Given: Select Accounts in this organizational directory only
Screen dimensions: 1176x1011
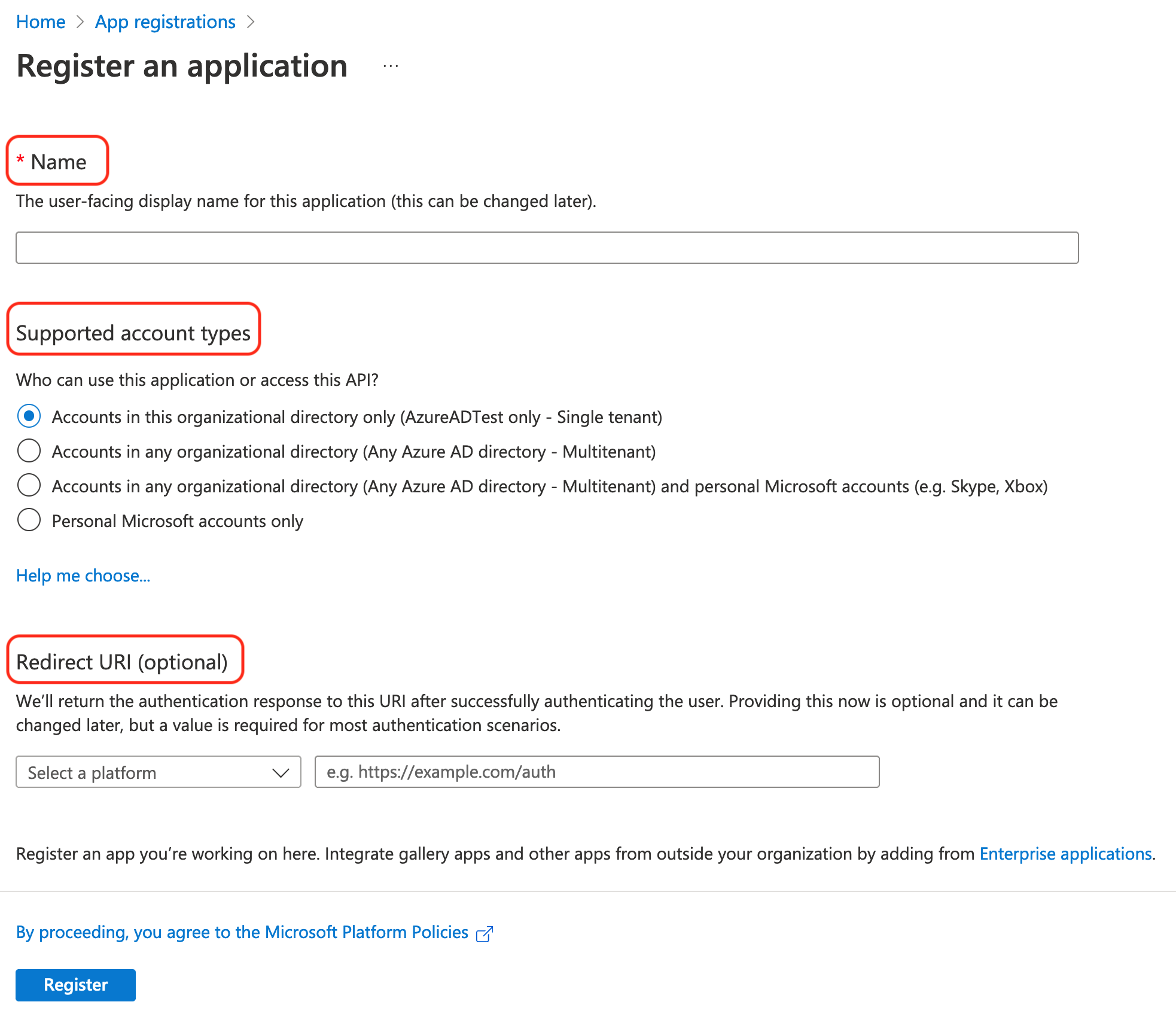Looking at the screenshot, I should click(x=28, y=417).
